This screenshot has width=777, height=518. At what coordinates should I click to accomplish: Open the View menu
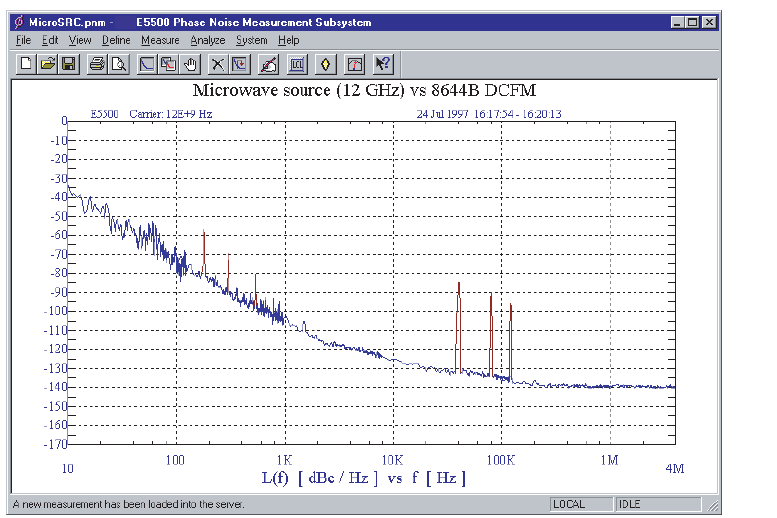click(80, 40)
